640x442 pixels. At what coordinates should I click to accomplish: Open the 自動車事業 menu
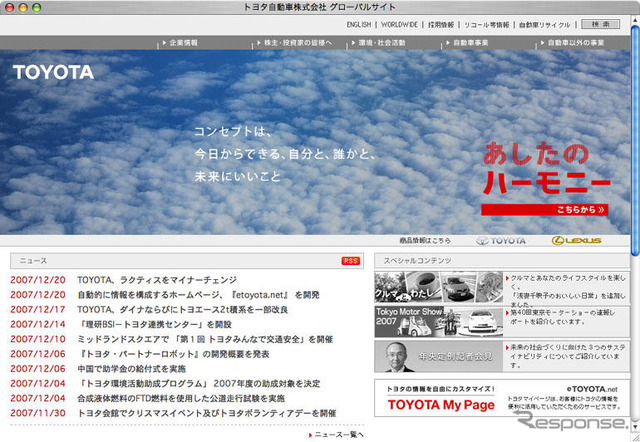(467, 42)
